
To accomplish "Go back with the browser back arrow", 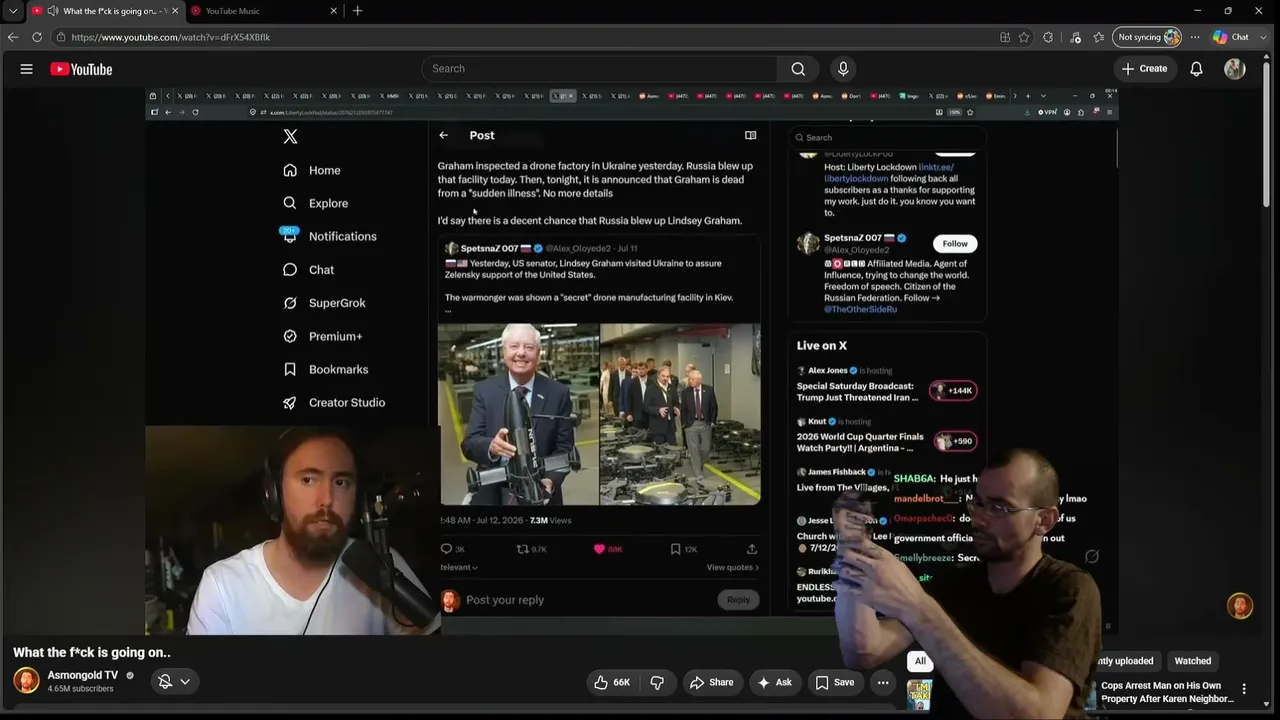I will tap(13, 37).
